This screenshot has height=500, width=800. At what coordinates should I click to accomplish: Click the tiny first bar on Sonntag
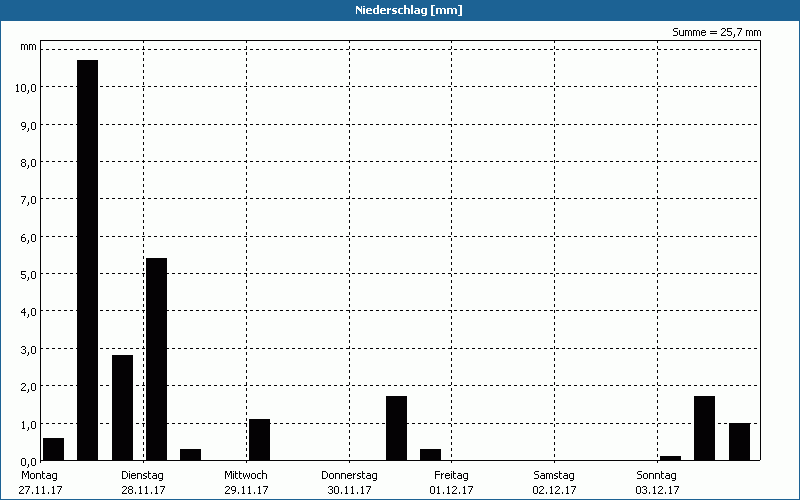[x=670, y=458]
